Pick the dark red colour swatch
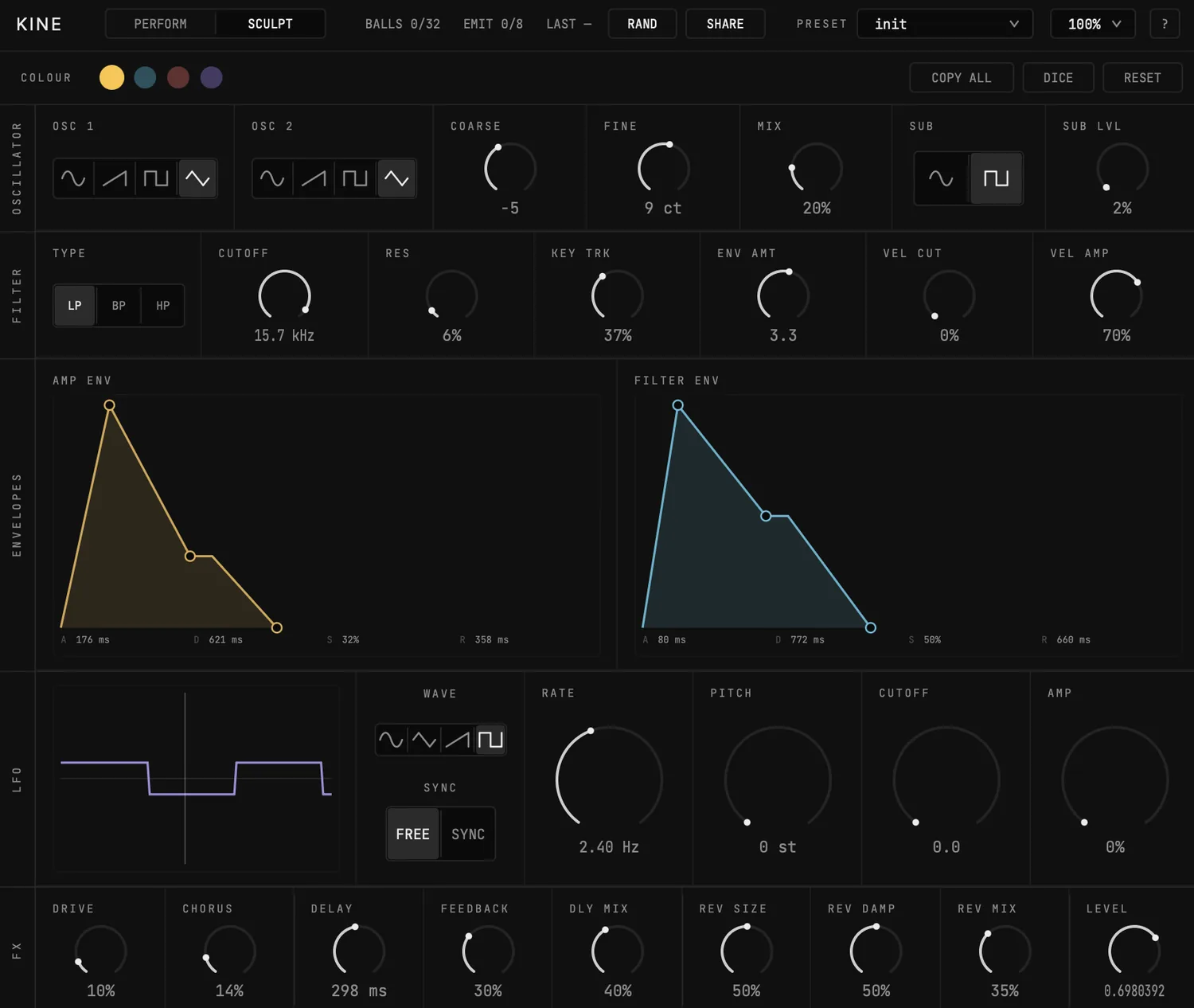 pyautogui.click(x=178, y=77)
